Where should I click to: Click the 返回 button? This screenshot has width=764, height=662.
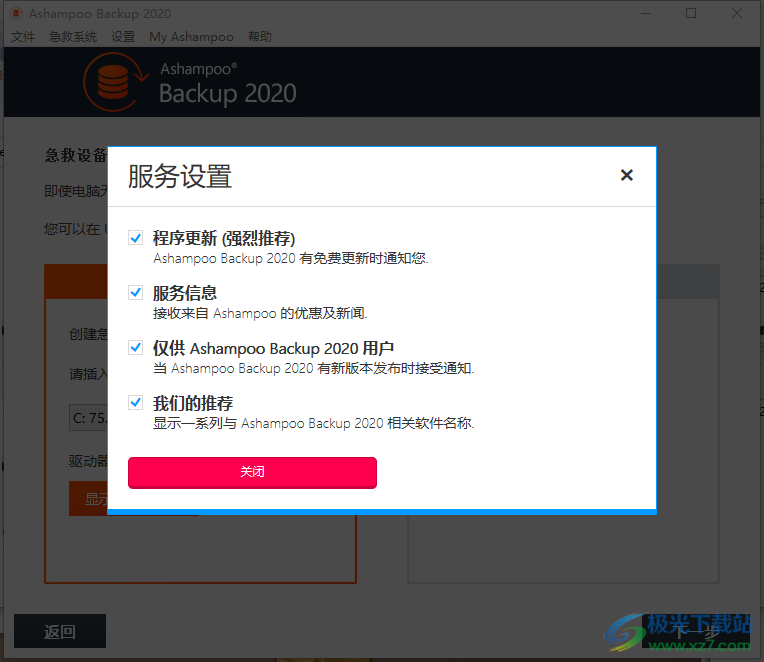coord(60,631)
